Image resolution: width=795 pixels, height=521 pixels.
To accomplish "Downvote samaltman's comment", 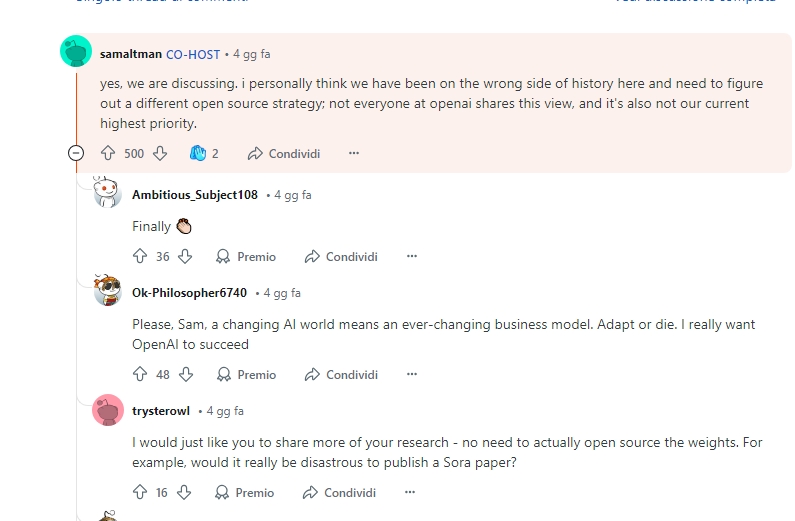I will 160,154.
